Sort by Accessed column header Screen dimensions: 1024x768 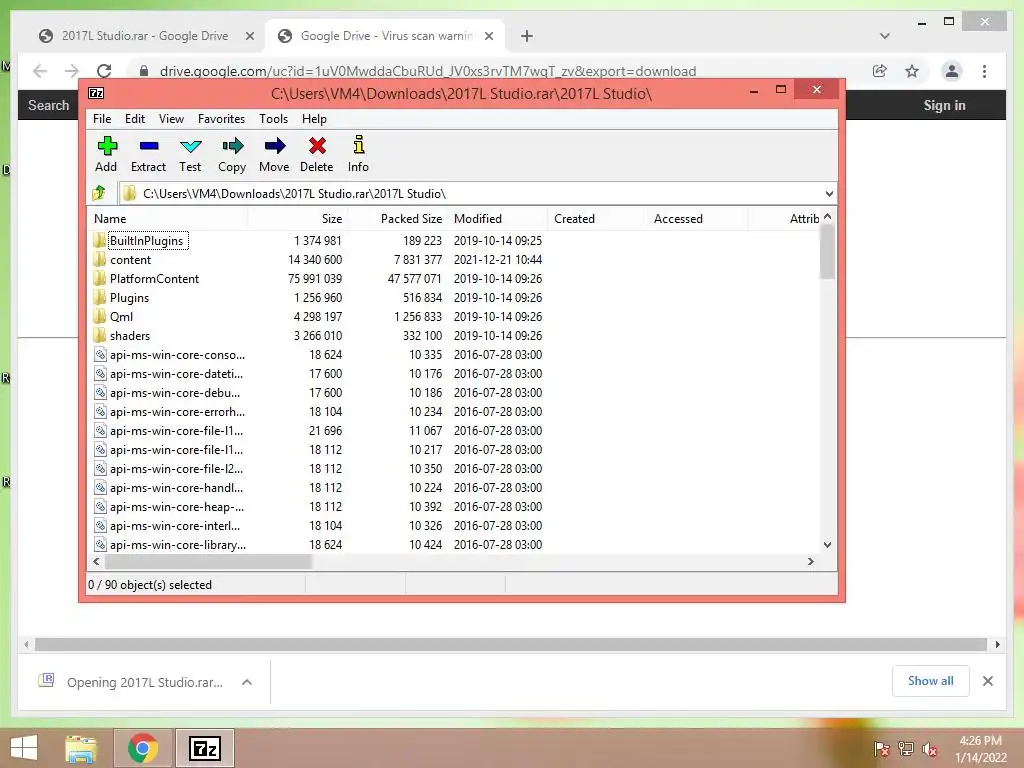(697, 219)
